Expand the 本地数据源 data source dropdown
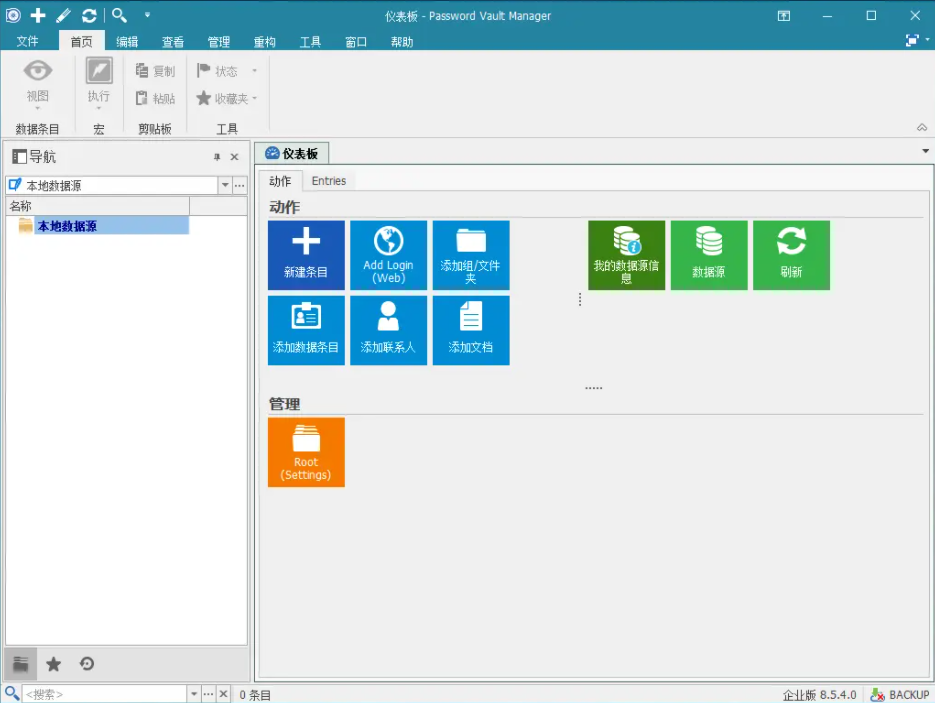Image resolution: width=935 pixels, height=703 pixels. coord(225,185)
